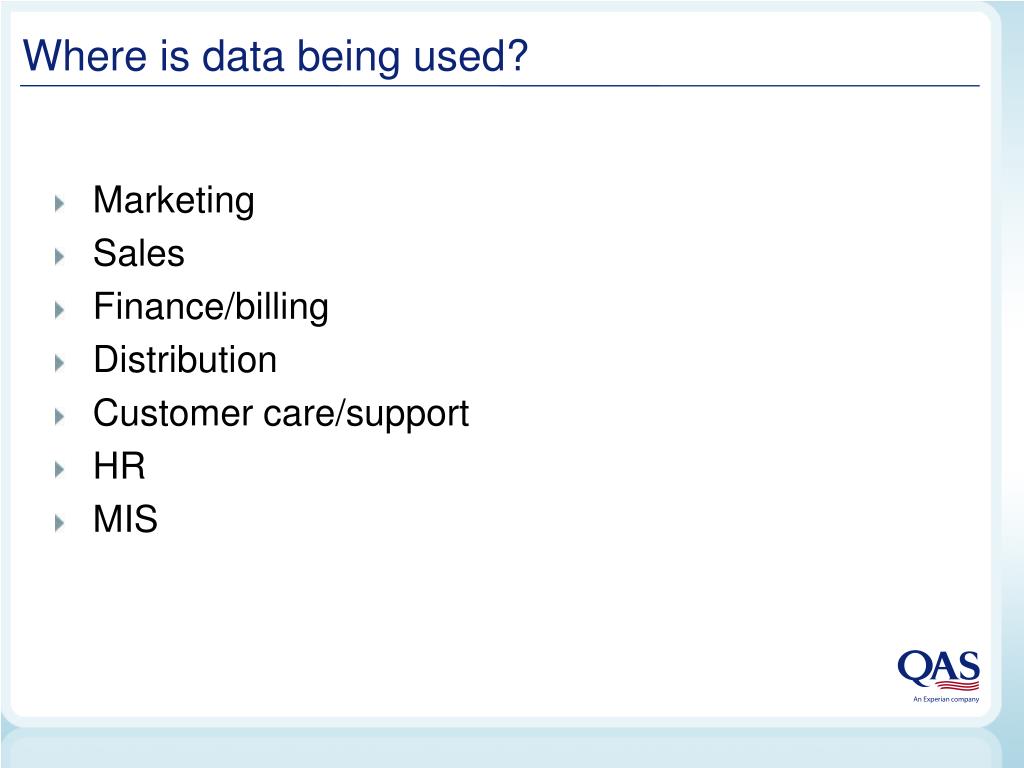
Task: Click the arrow bullet beside Marketing
Action: 59,203
